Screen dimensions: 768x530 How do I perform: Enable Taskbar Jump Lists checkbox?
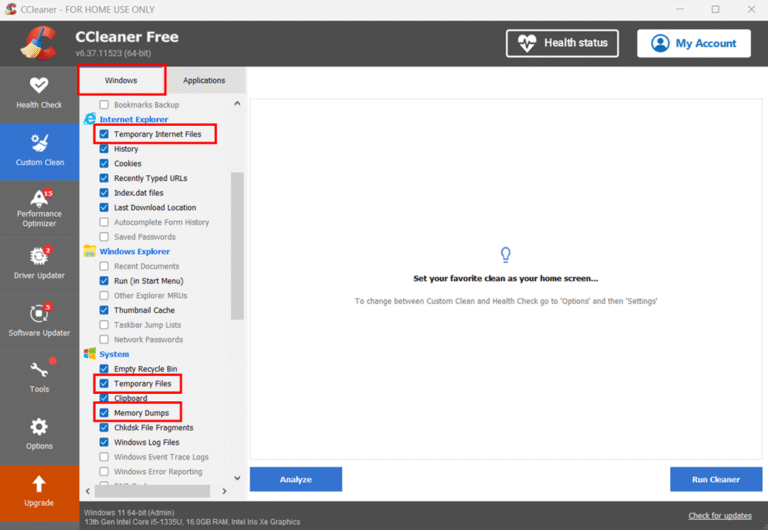[x=104, y=325]
